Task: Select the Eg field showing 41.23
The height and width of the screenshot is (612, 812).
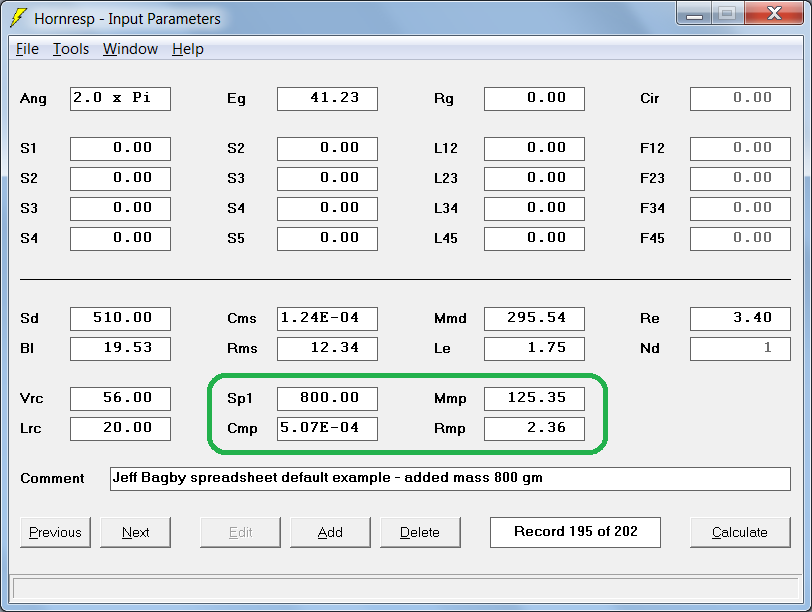Action: pos(327,98)
